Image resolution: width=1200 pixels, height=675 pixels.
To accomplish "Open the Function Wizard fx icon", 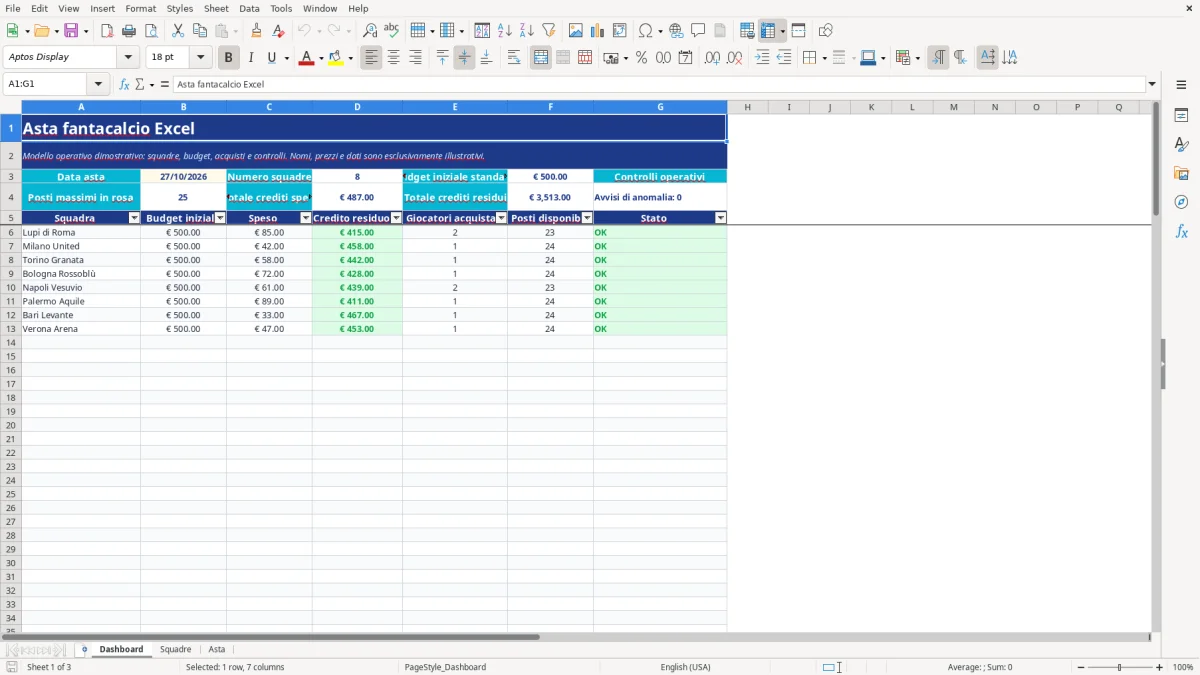I will pos(124,84).
